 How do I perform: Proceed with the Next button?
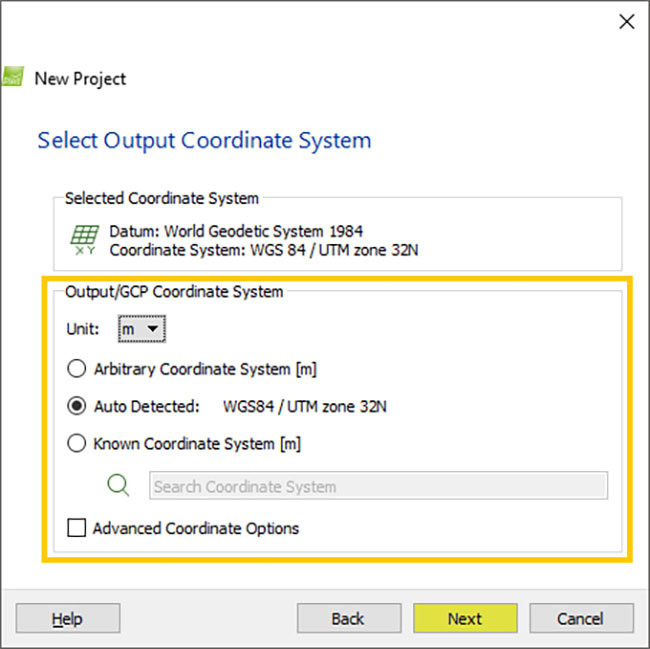[465, 618]
